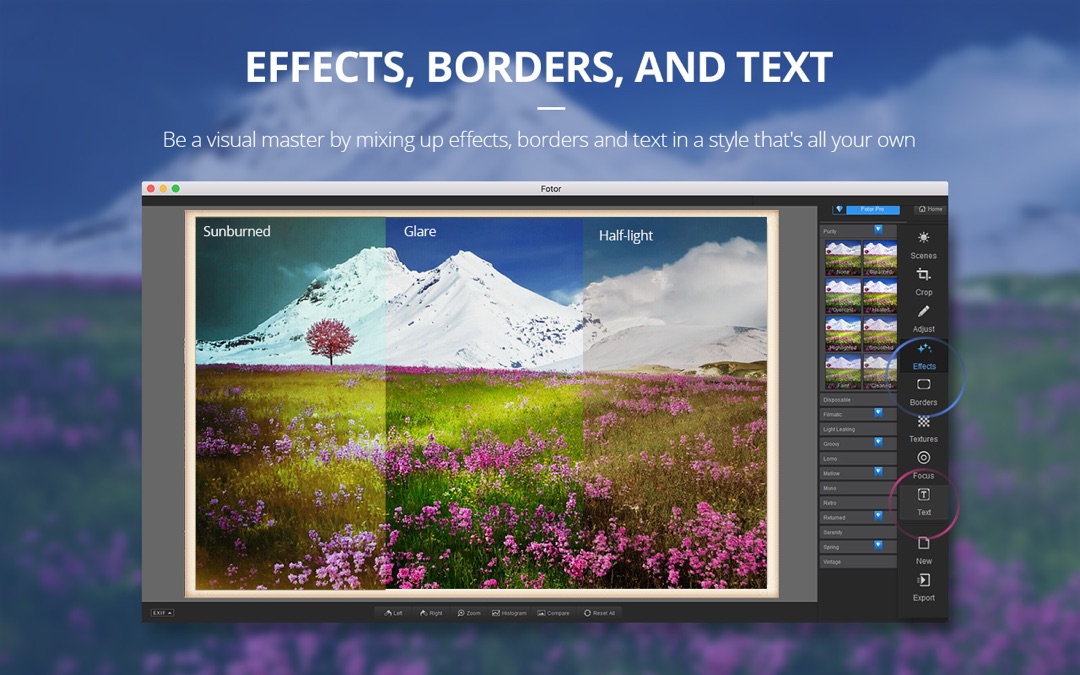The image size is (1080, 675).
Task: Click Compare in bottom toolbar
Action: [554, 612]
